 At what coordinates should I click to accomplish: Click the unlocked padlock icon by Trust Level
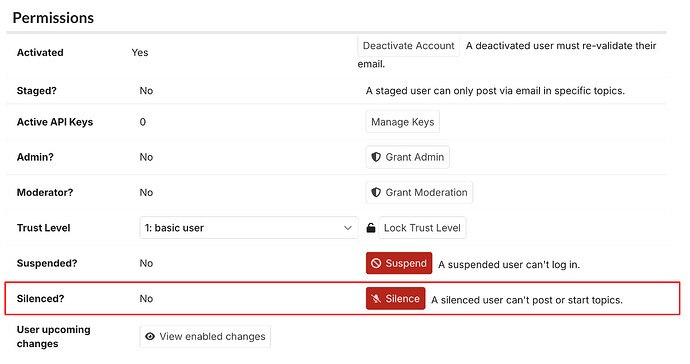click(371, 228)
